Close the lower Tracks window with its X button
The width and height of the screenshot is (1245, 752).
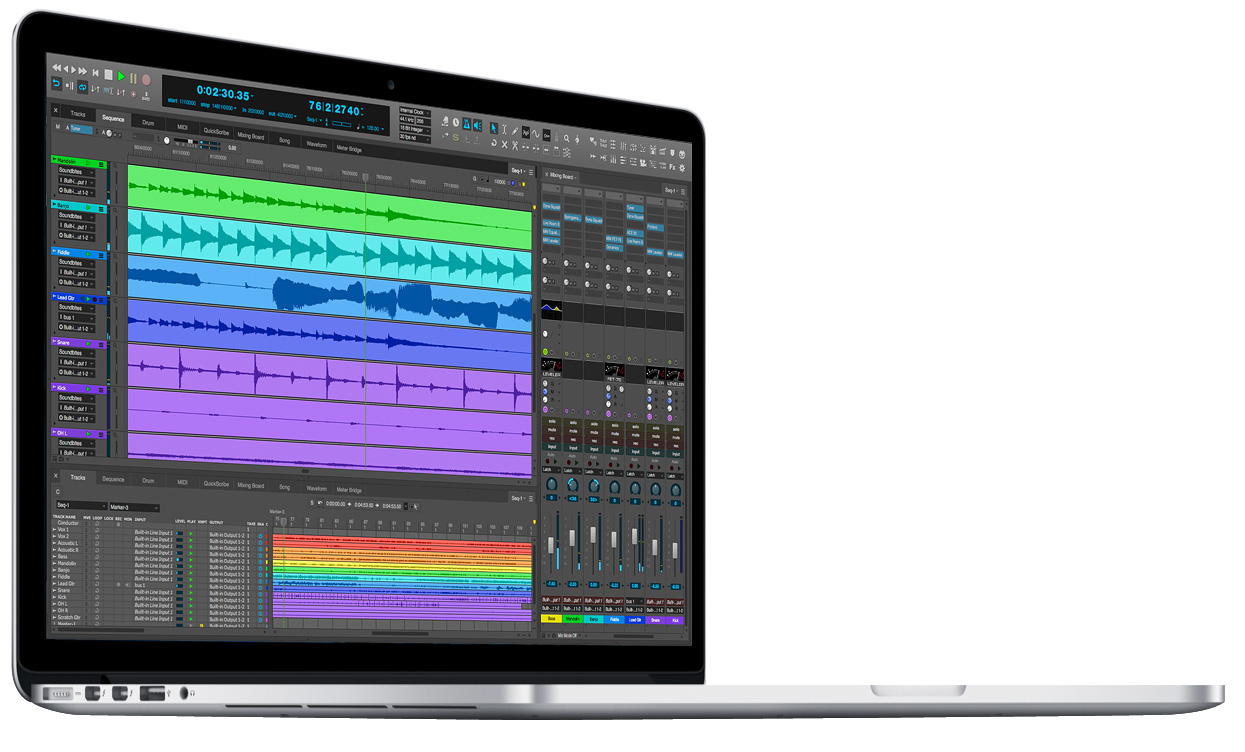click(x=56, y=476)
